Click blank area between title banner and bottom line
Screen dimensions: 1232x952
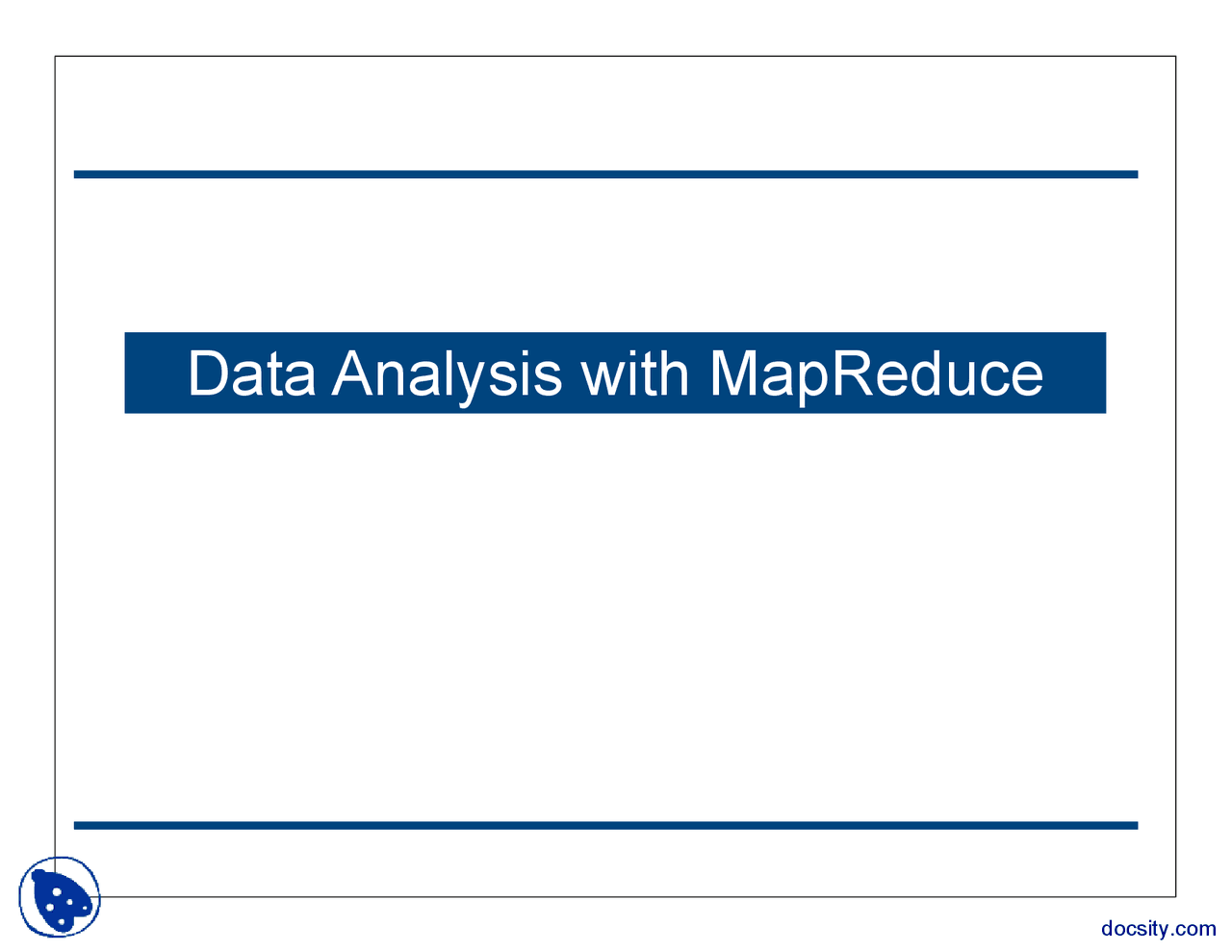[x=616, y=616]
